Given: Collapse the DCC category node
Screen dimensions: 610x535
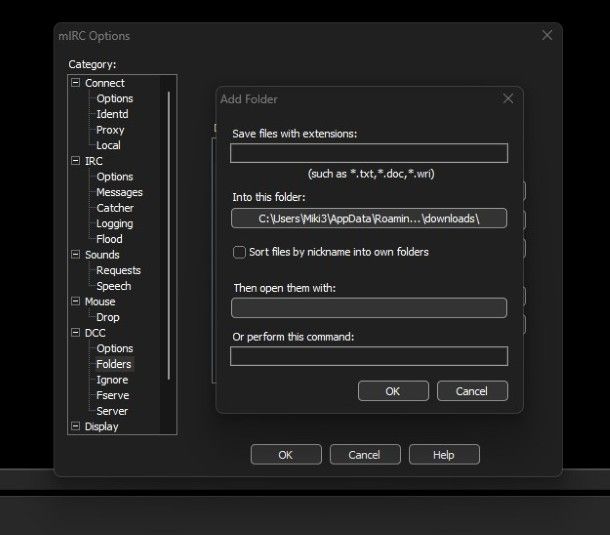Looking at the screenshot, I should pos(75,333).
